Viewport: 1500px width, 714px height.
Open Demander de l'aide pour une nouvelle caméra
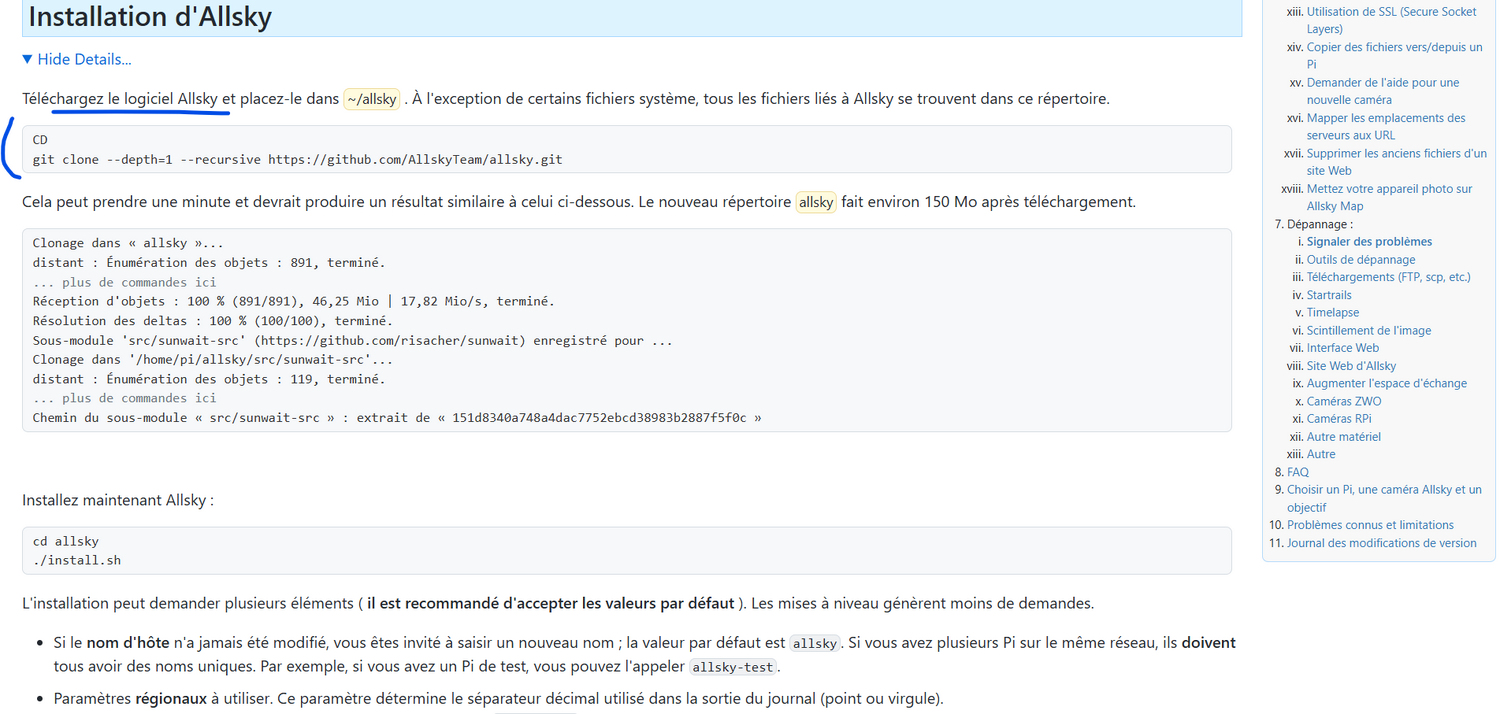[1382, 91]
